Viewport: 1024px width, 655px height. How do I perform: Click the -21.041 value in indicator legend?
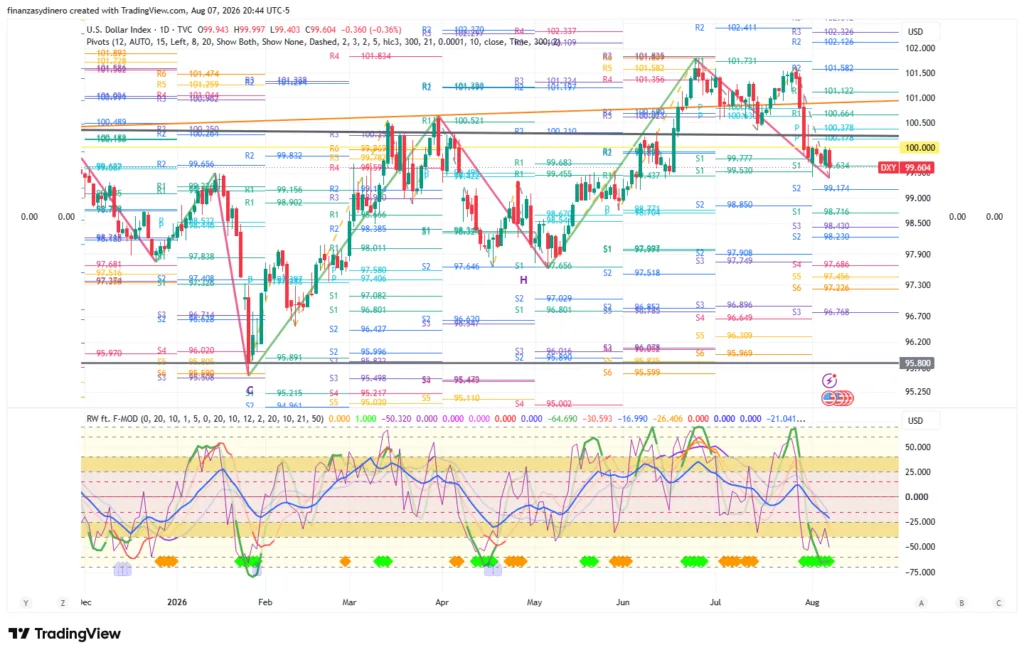pyautogui.click(x=786, y=419)
